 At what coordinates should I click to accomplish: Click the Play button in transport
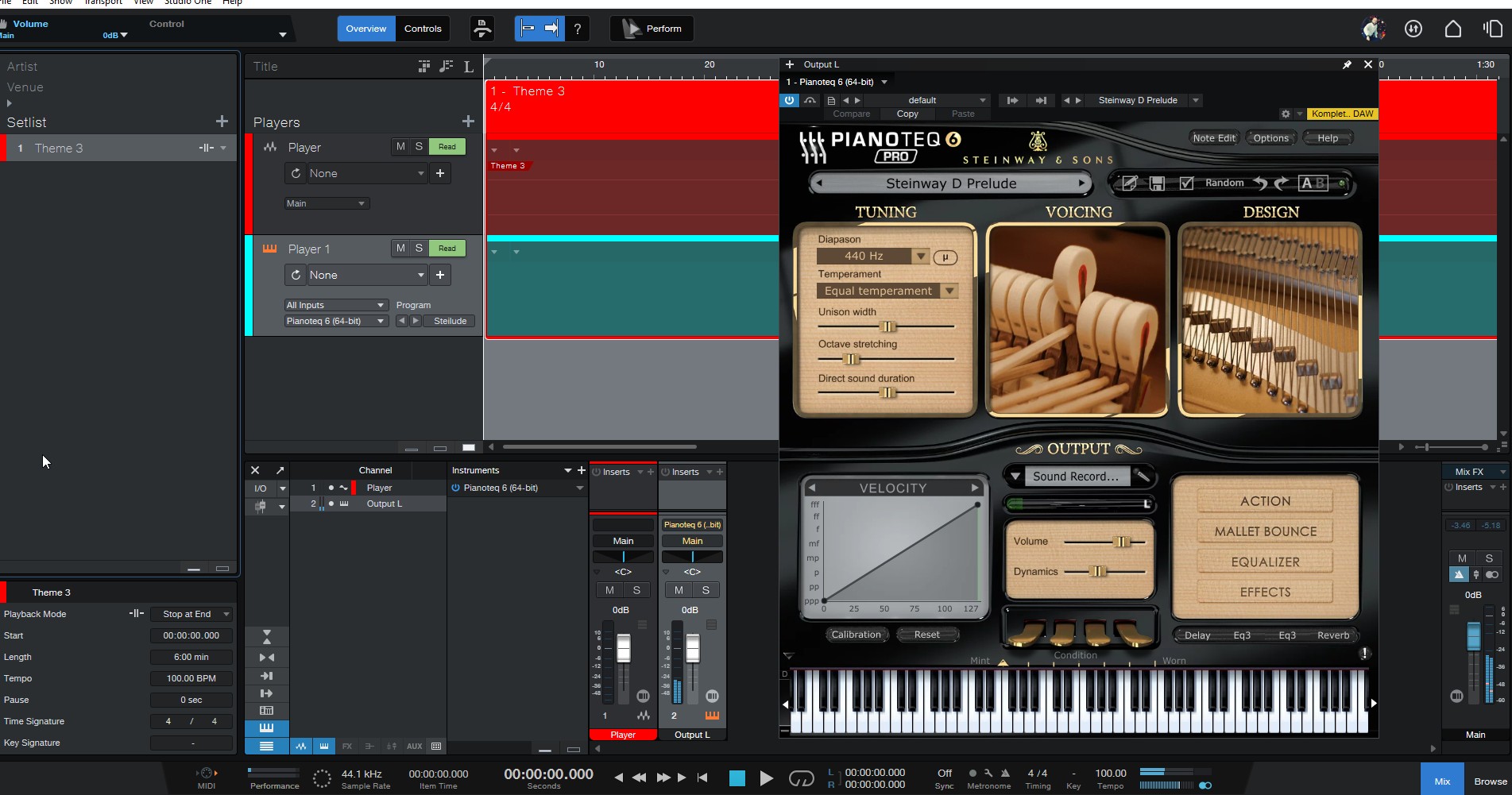766,778
